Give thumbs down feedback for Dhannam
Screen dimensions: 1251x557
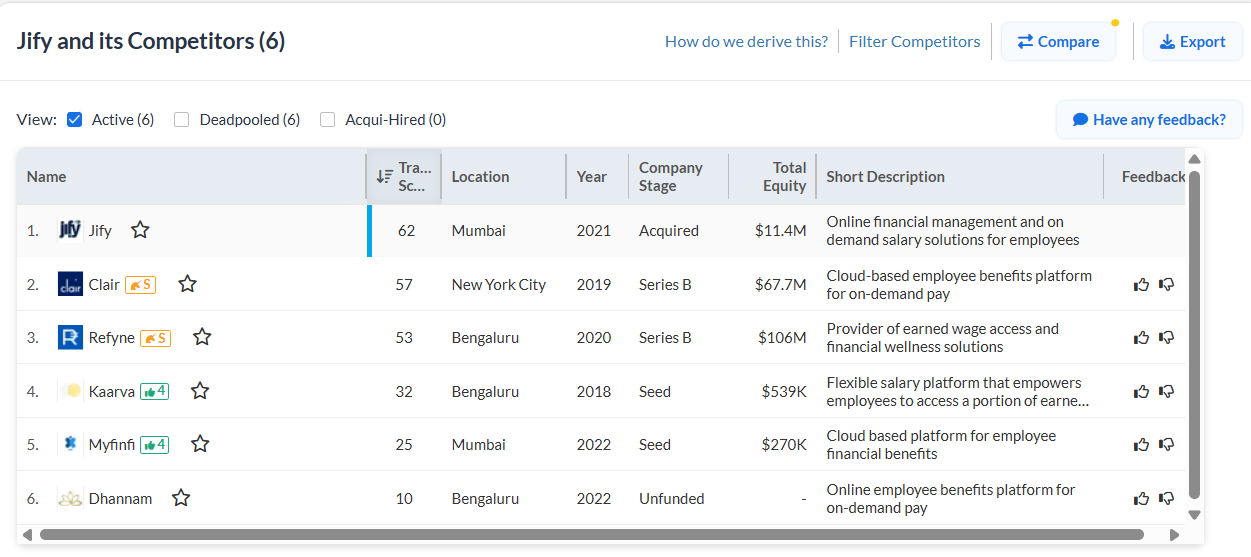point(1166,498)
